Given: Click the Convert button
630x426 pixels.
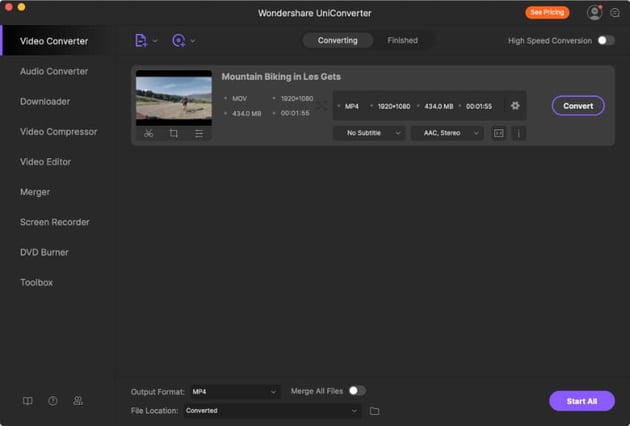Looking at the screenshot, I should click(x=578, y=106).
